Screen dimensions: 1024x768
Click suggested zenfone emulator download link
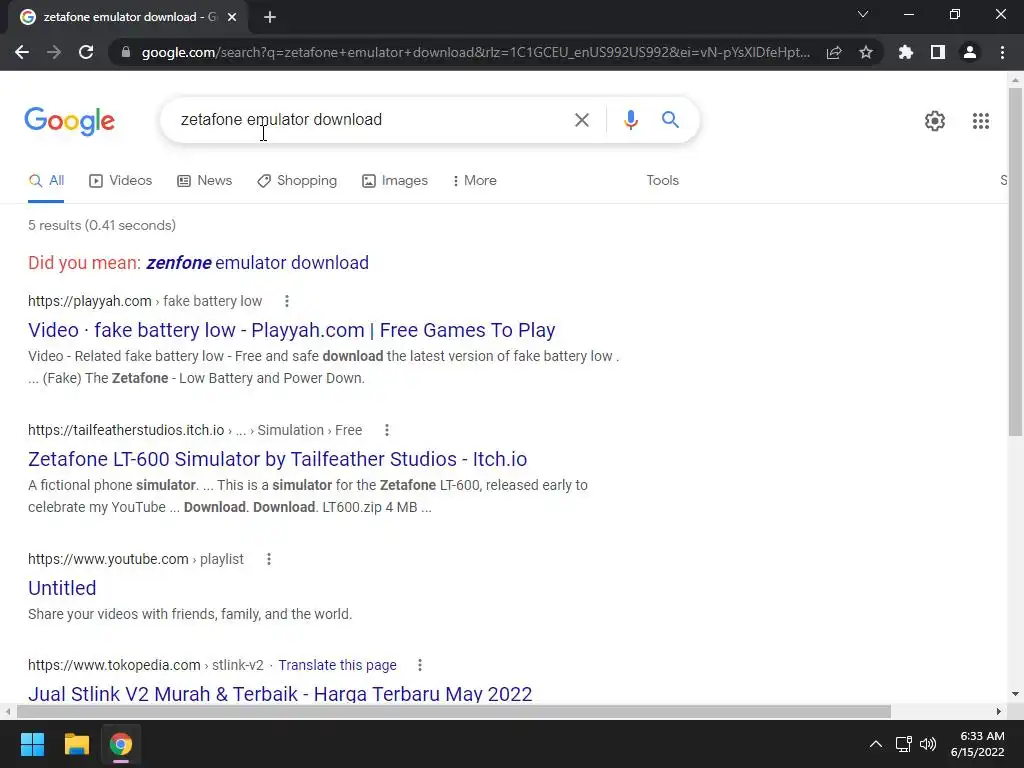[257, 263]
